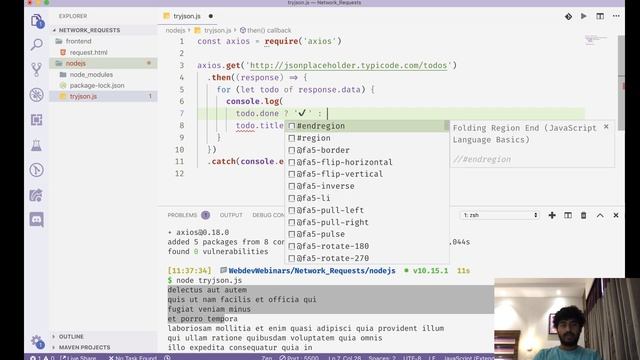
Task: Click the Ln 7, Col 28 status entry
Action: [x=344, y=358]
